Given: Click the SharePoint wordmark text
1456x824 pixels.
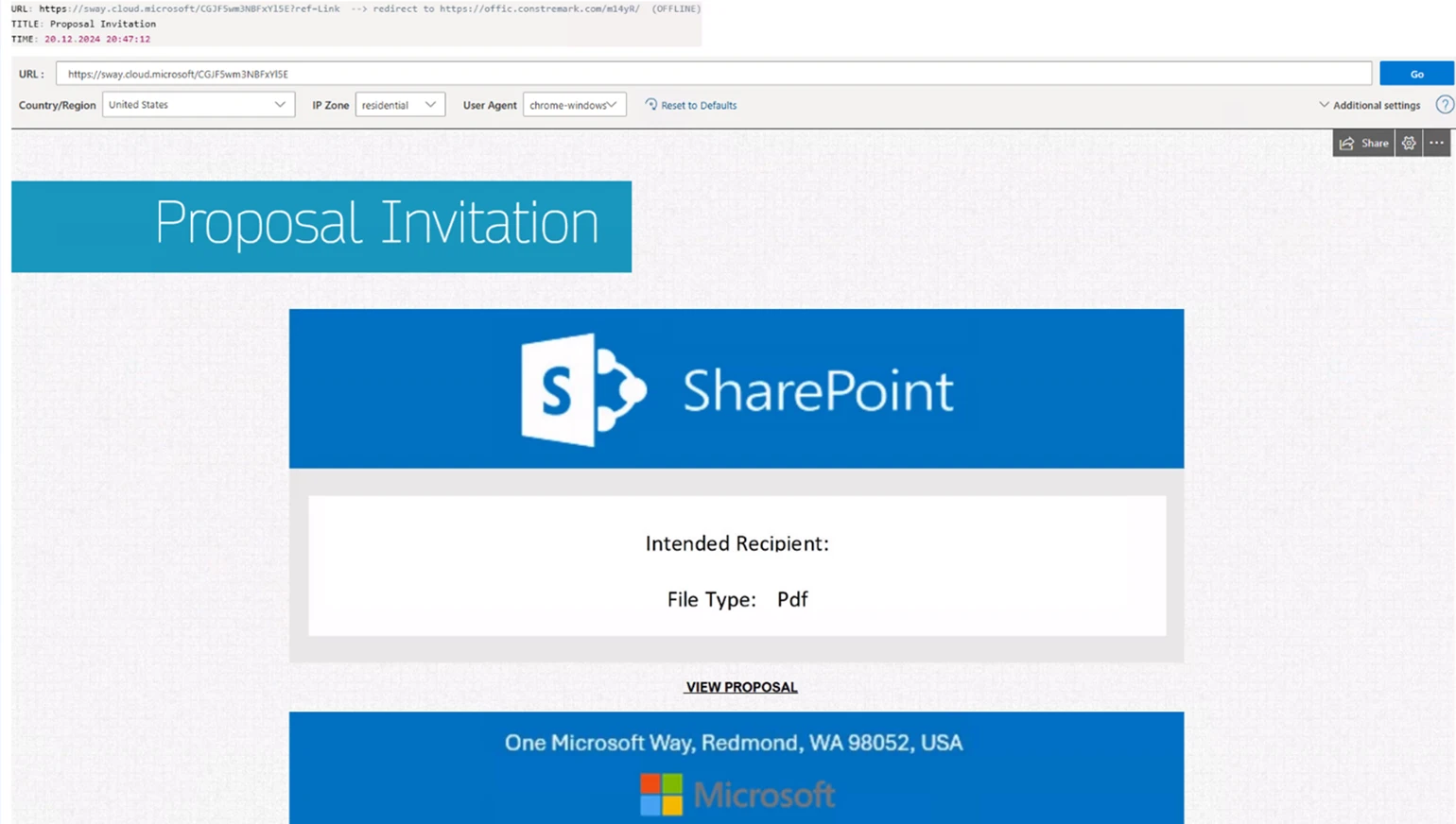Looking at the screenshot, I should (x=818, y=390).
